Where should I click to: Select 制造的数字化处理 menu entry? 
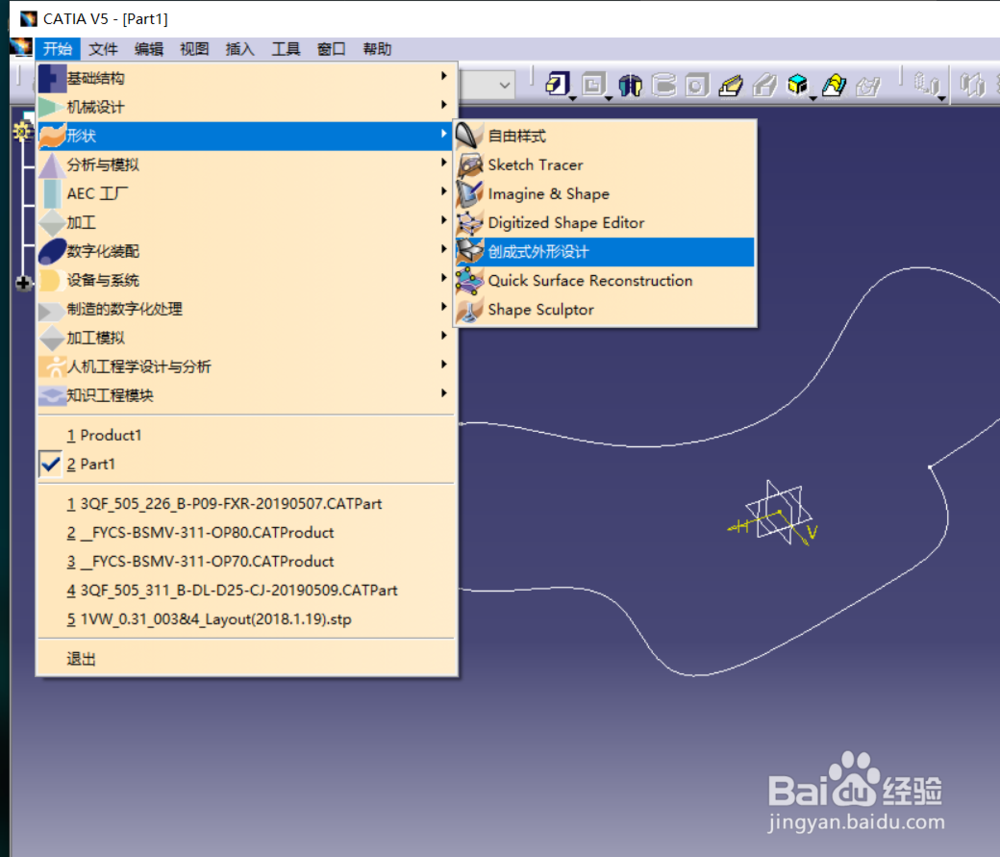tap(245, 309)
